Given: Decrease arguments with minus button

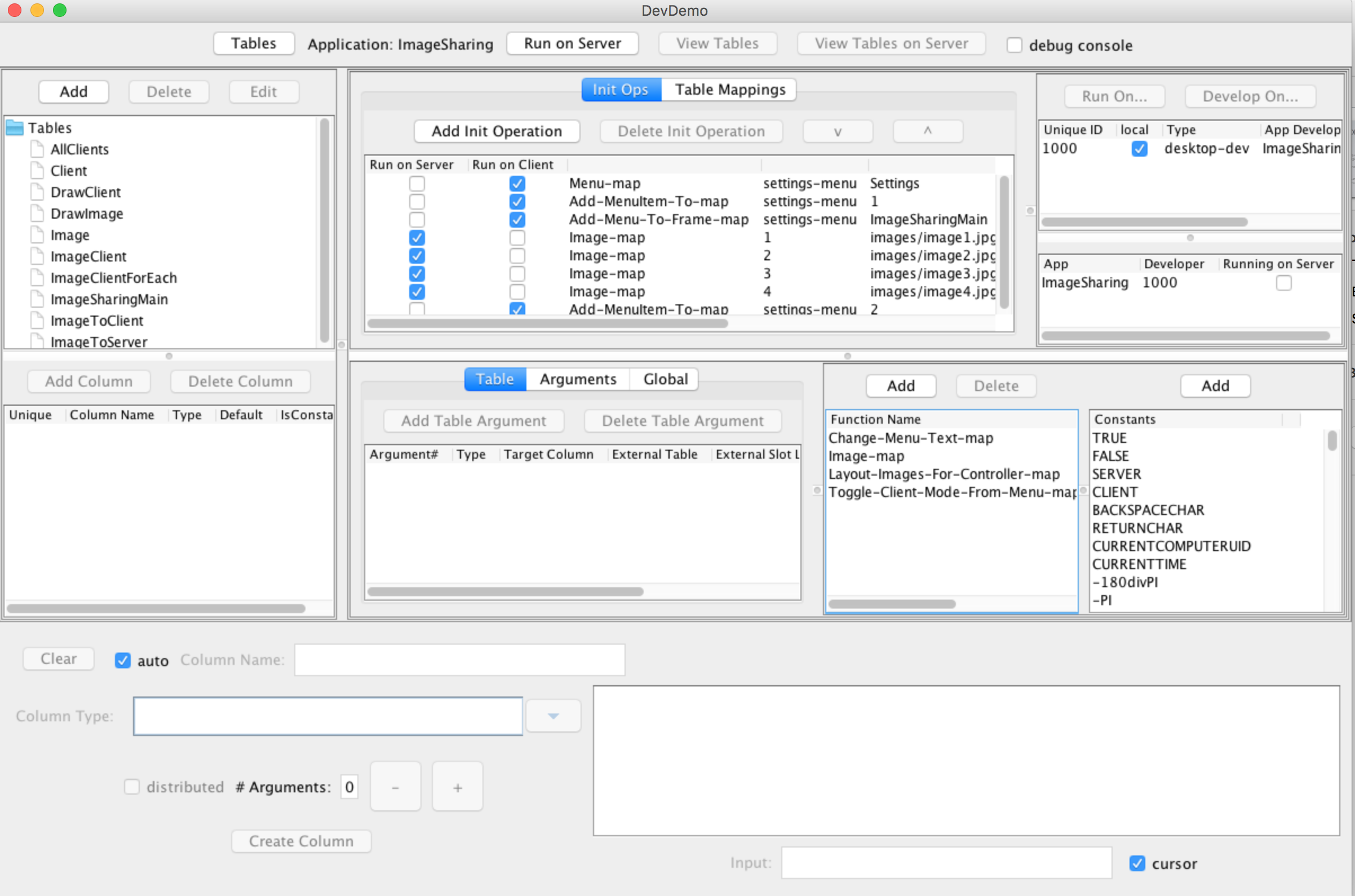Looking at the screenshot, I should pos(396,787).
